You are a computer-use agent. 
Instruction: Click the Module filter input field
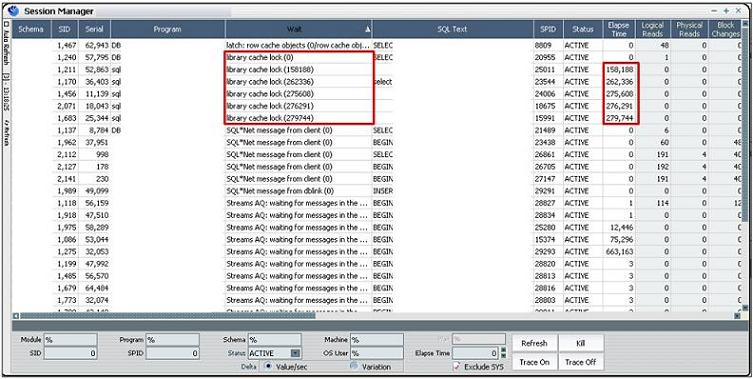tap(70, 340)
